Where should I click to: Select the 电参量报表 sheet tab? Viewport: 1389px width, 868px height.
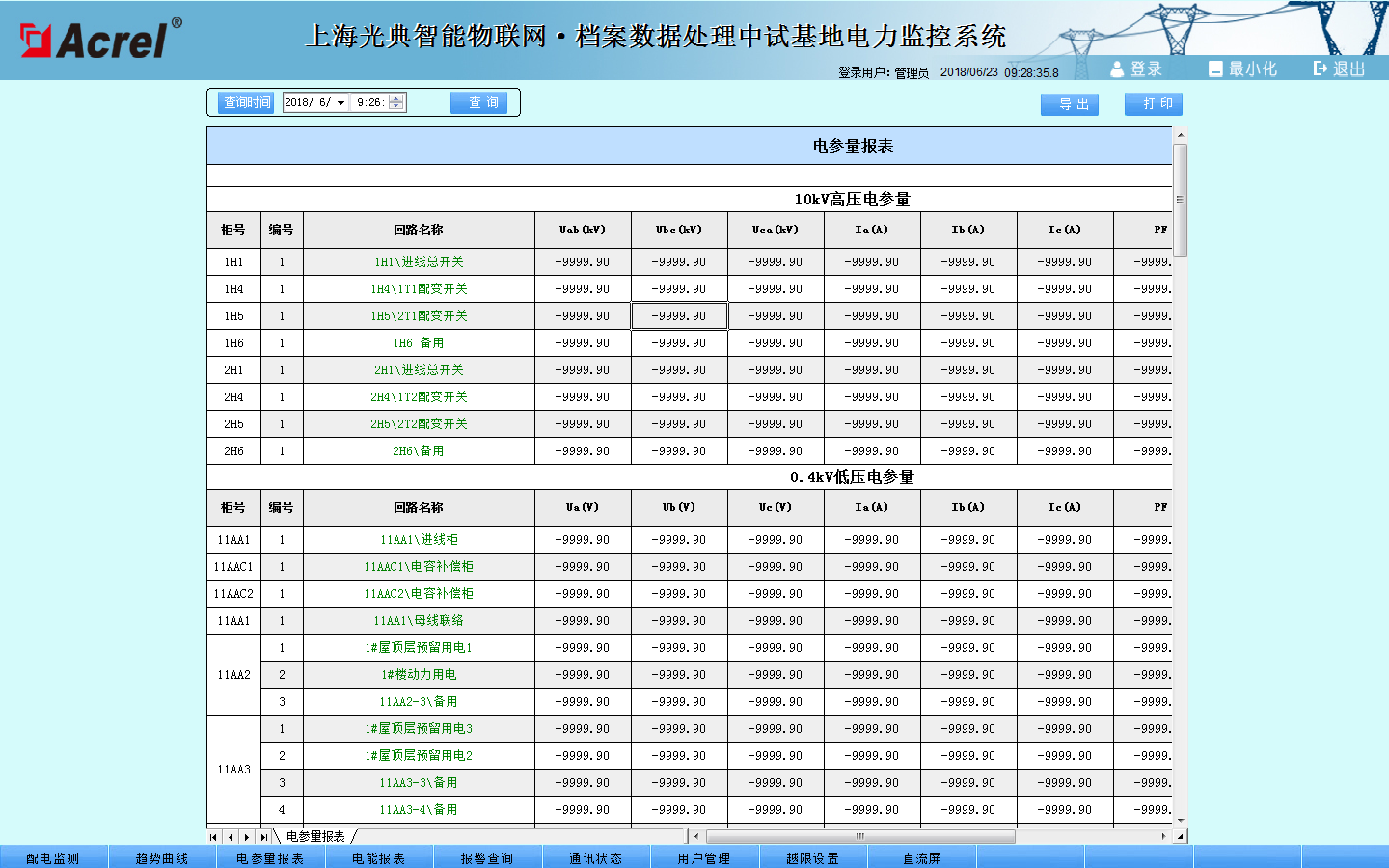tap(315, 837)
